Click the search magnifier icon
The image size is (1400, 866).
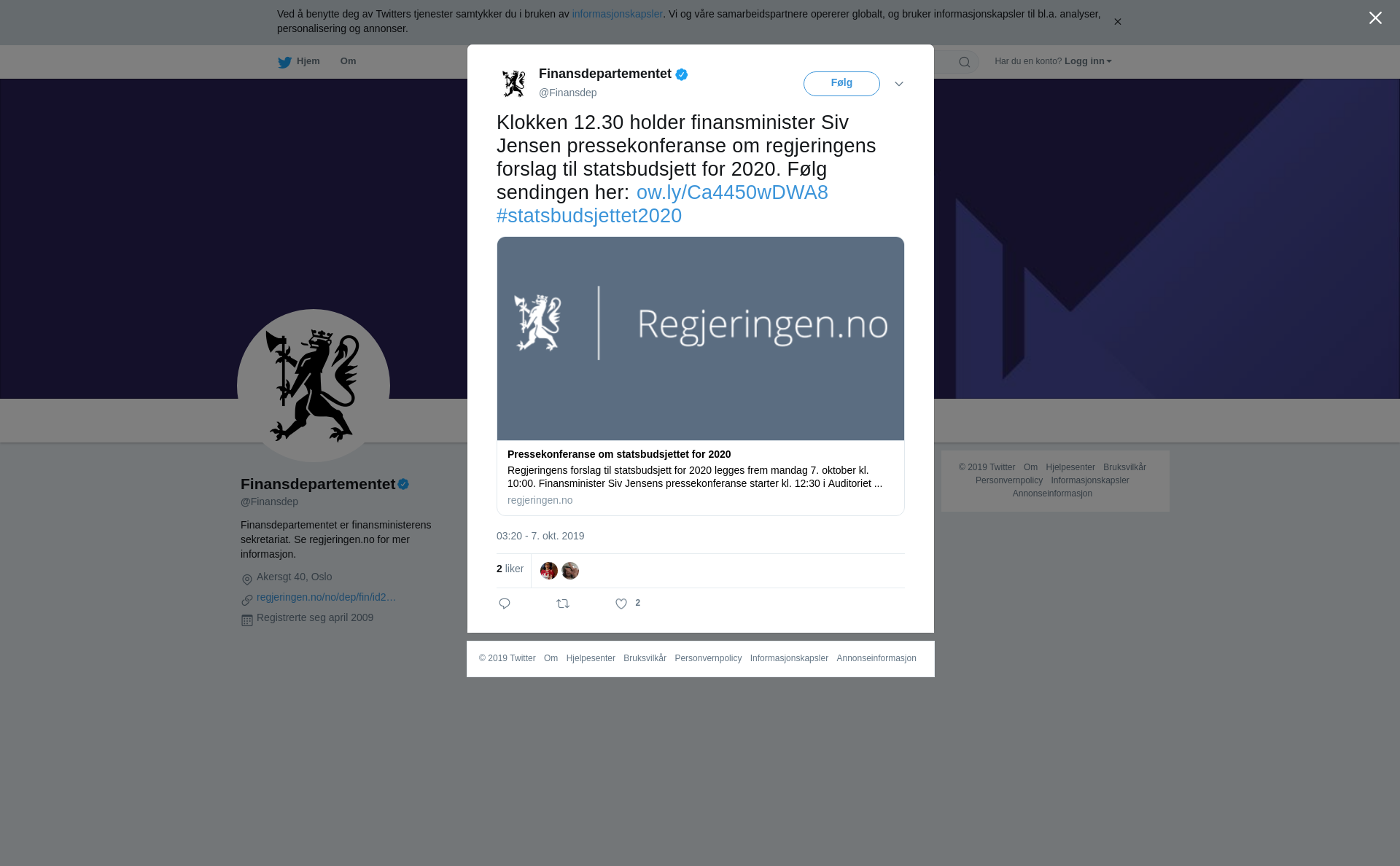pyautogui.click(x=965, y=62)
